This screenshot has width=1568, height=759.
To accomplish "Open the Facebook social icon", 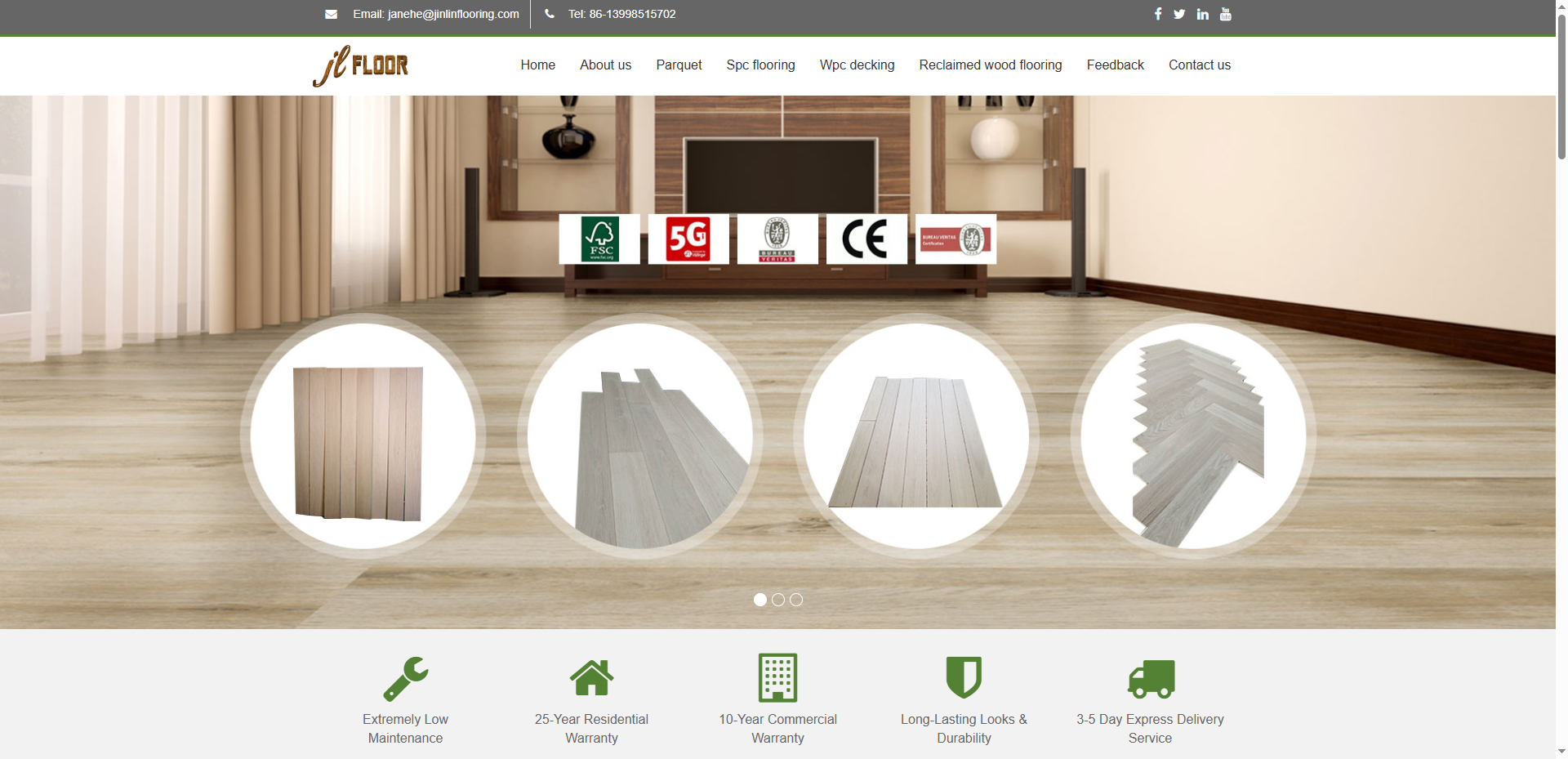I will click(x=1157, y=14).
